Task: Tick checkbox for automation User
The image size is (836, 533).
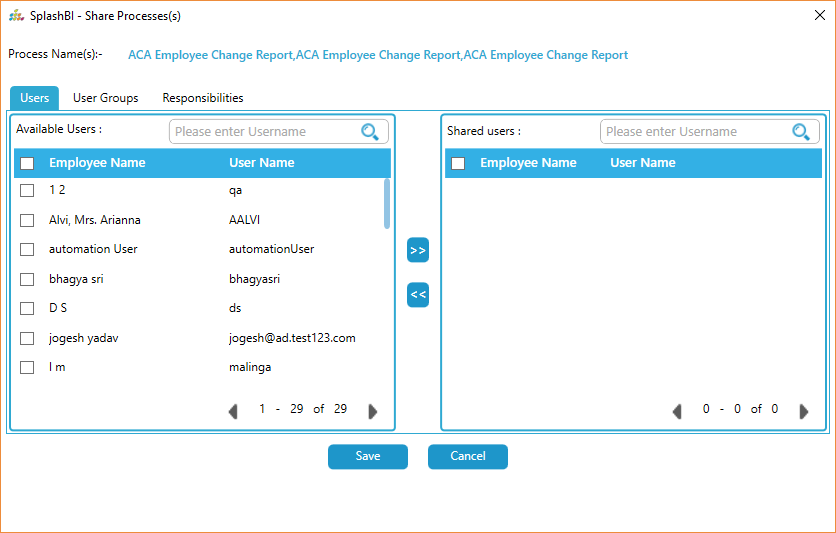Action: 27,249
